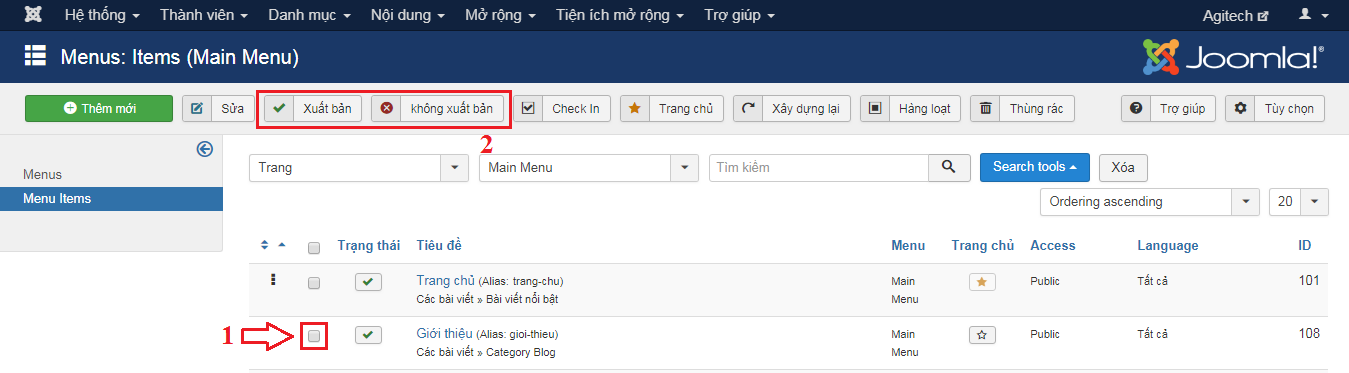Open the Agitech site link
The width and height of the screenshot is (1349, 373).
point(1235,16)
